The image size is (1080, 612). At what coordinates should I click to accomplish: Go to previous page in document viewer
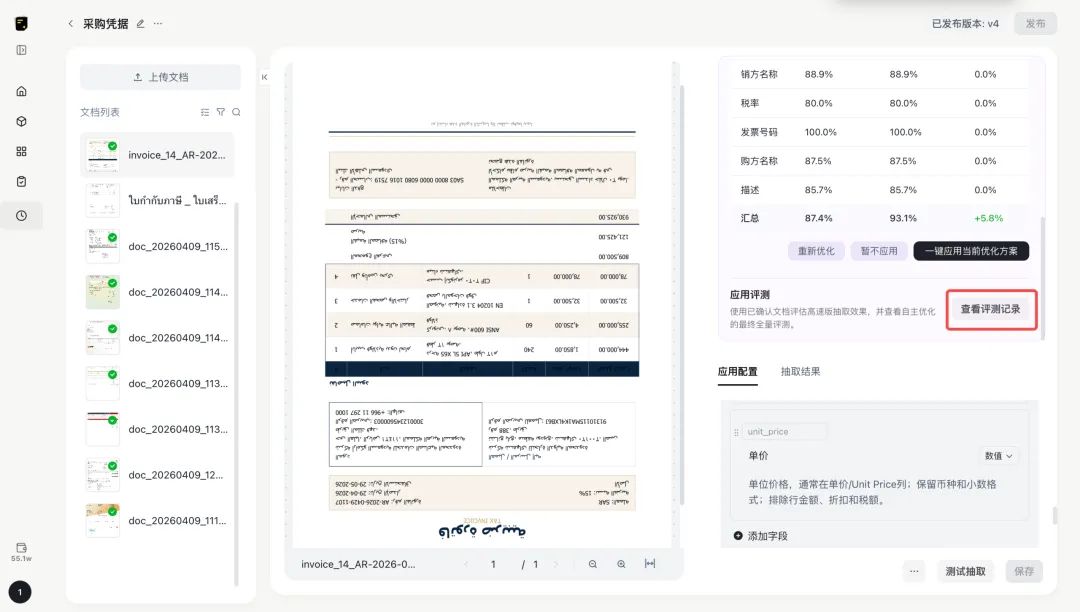click(466, 564)
